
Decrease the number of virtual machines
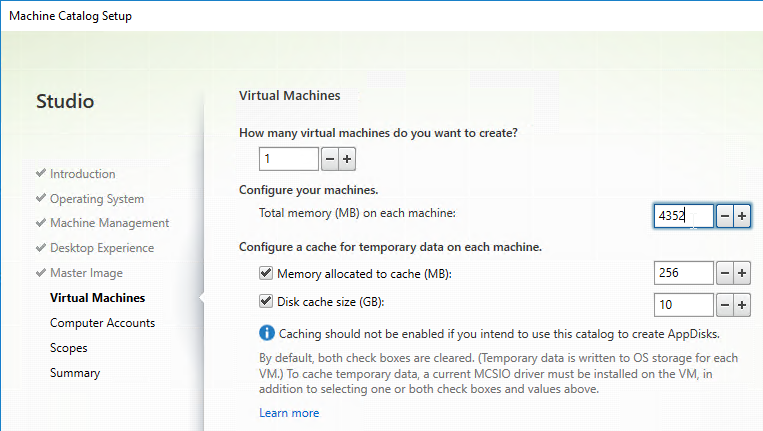click(x=329, y=159)
